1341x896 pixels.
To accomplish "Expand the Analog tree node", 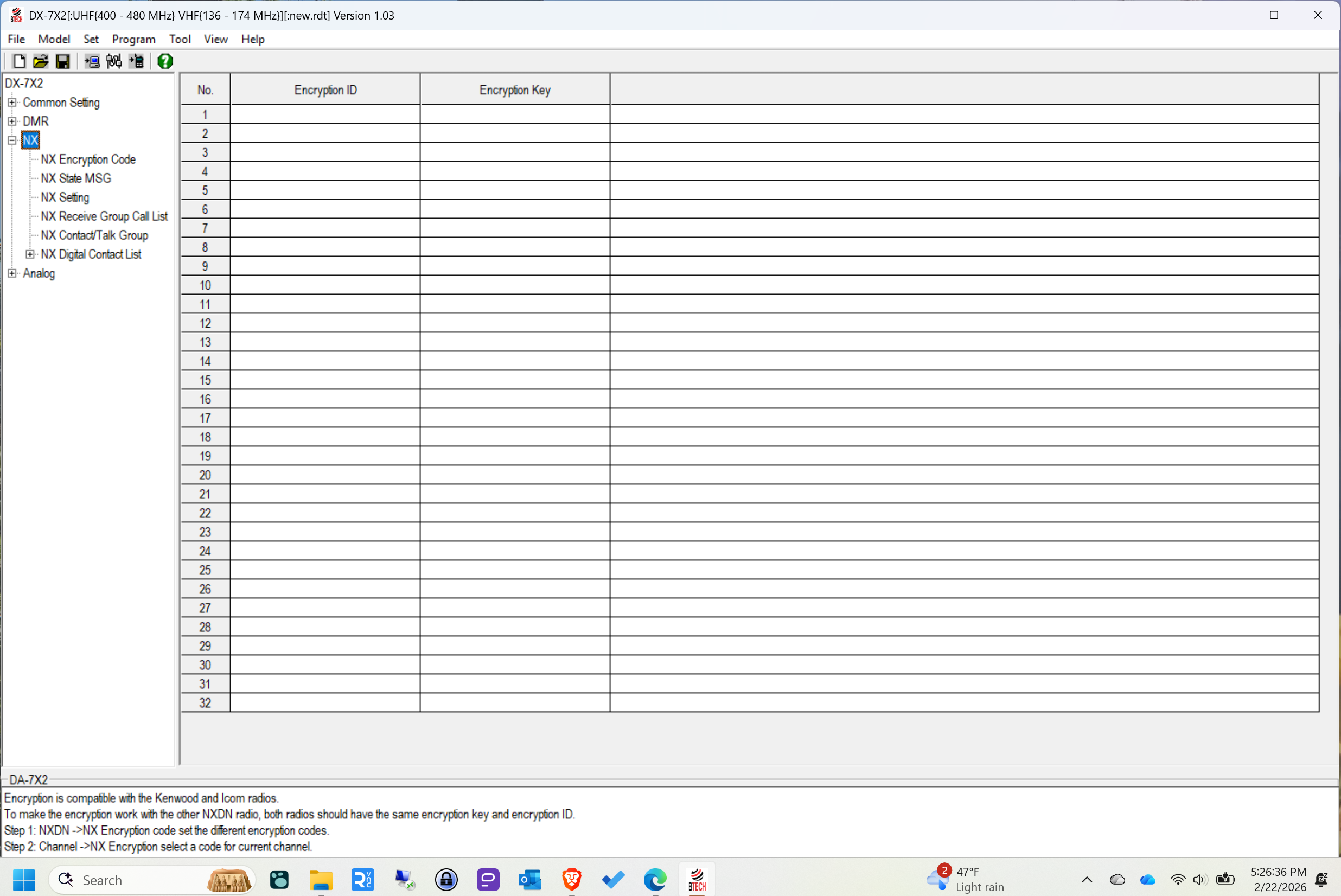I will pyautogui.click(x=12, y=273).
